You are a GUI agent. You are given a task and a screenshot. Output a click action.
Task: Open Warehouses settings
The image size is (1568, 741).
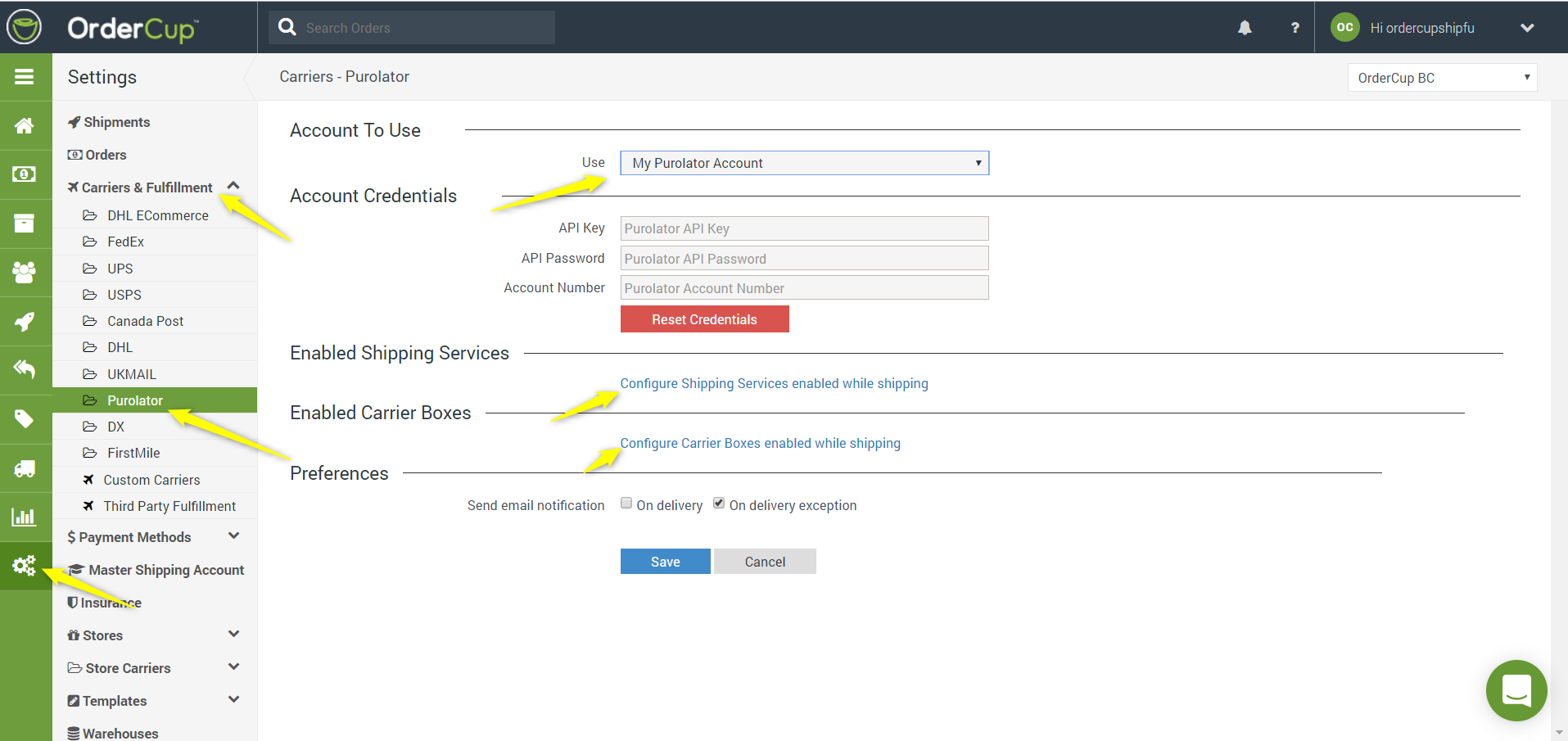(113, 734)
